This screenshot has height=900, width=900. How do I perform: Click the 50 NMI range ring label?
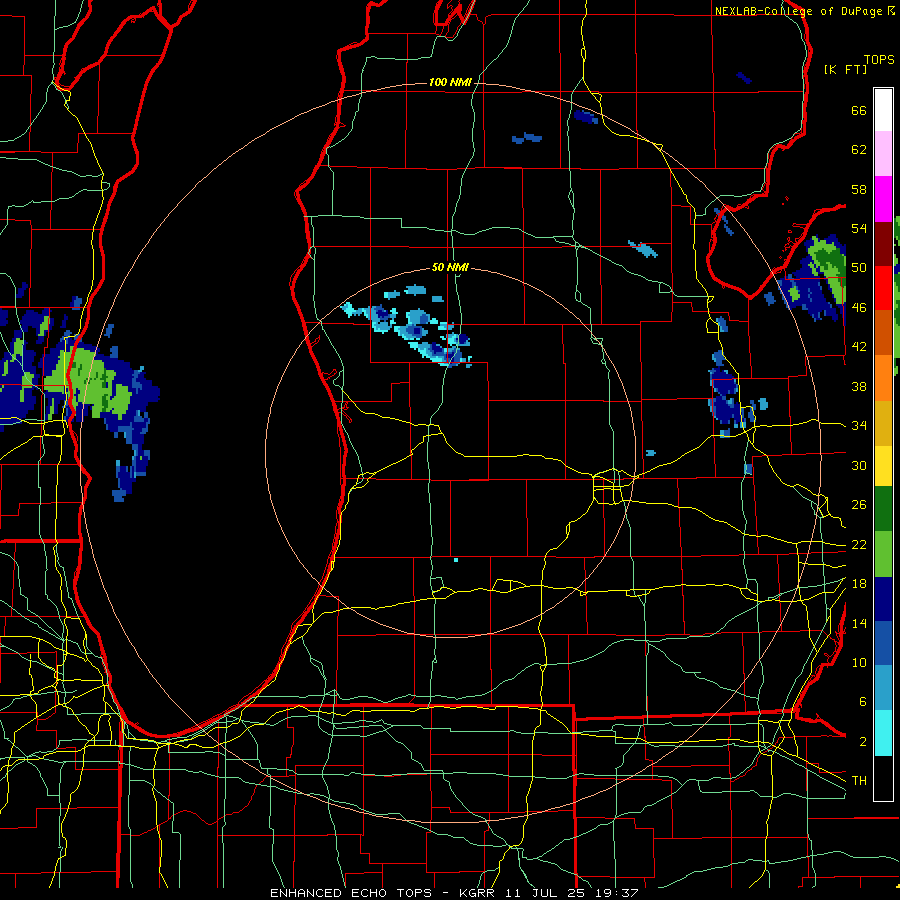pyautogui.click(x=450, y=267)
